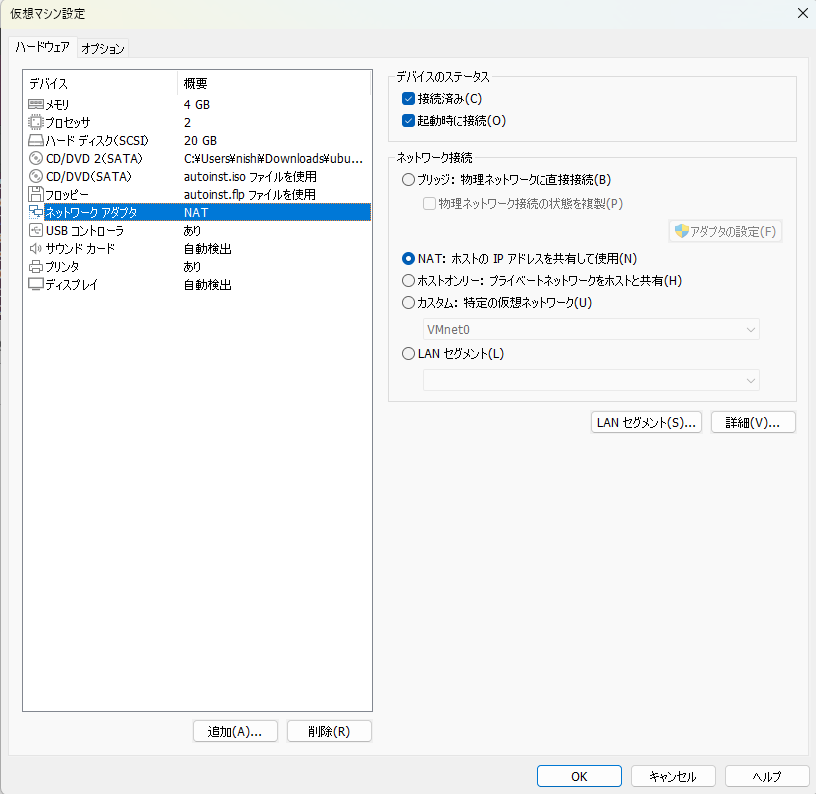Select the プロセッサ chip icon
The width and height of the screenshot is (816, 794).
[35, 122]
